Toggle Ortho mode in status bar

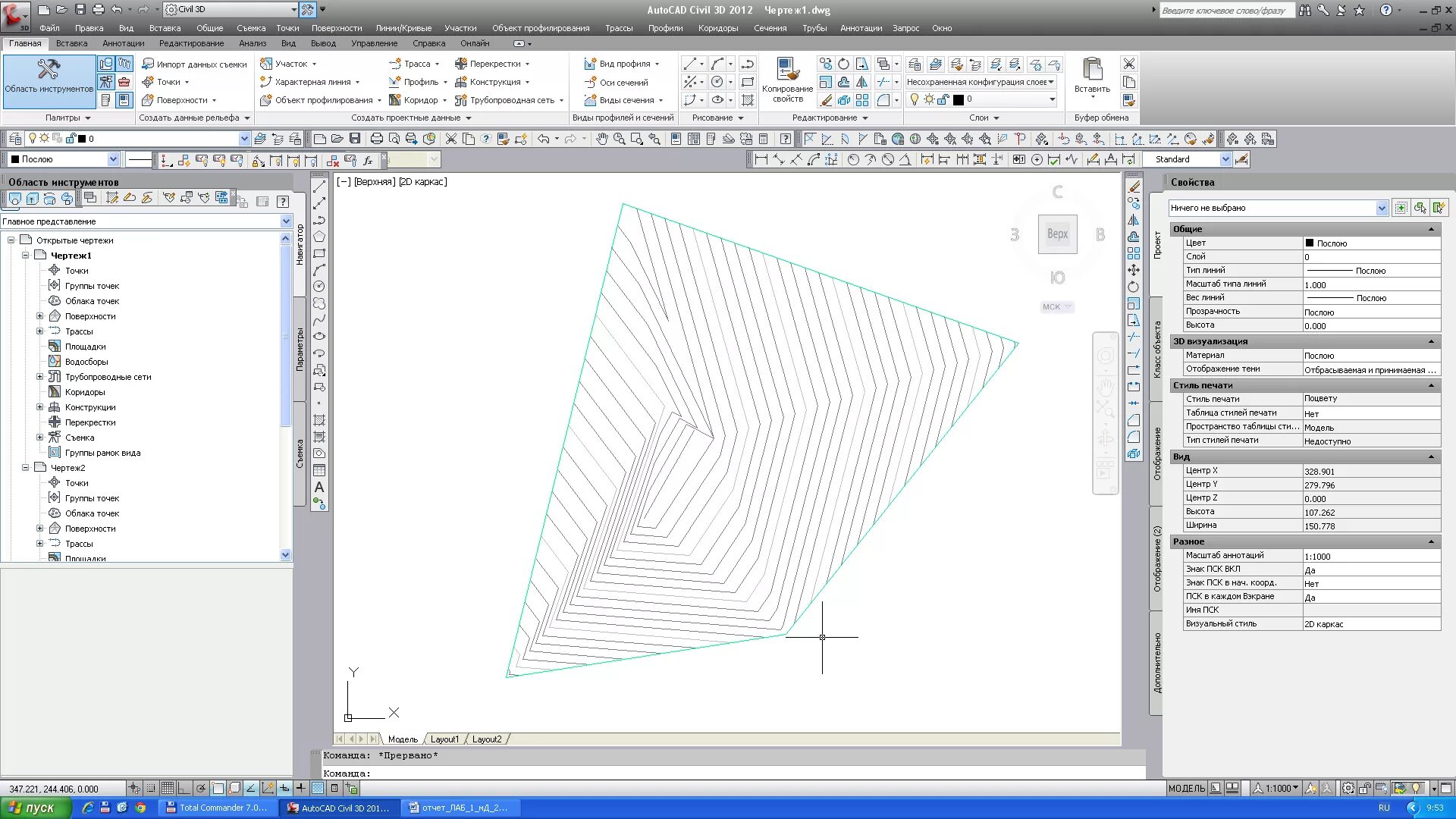click(184, 788)
